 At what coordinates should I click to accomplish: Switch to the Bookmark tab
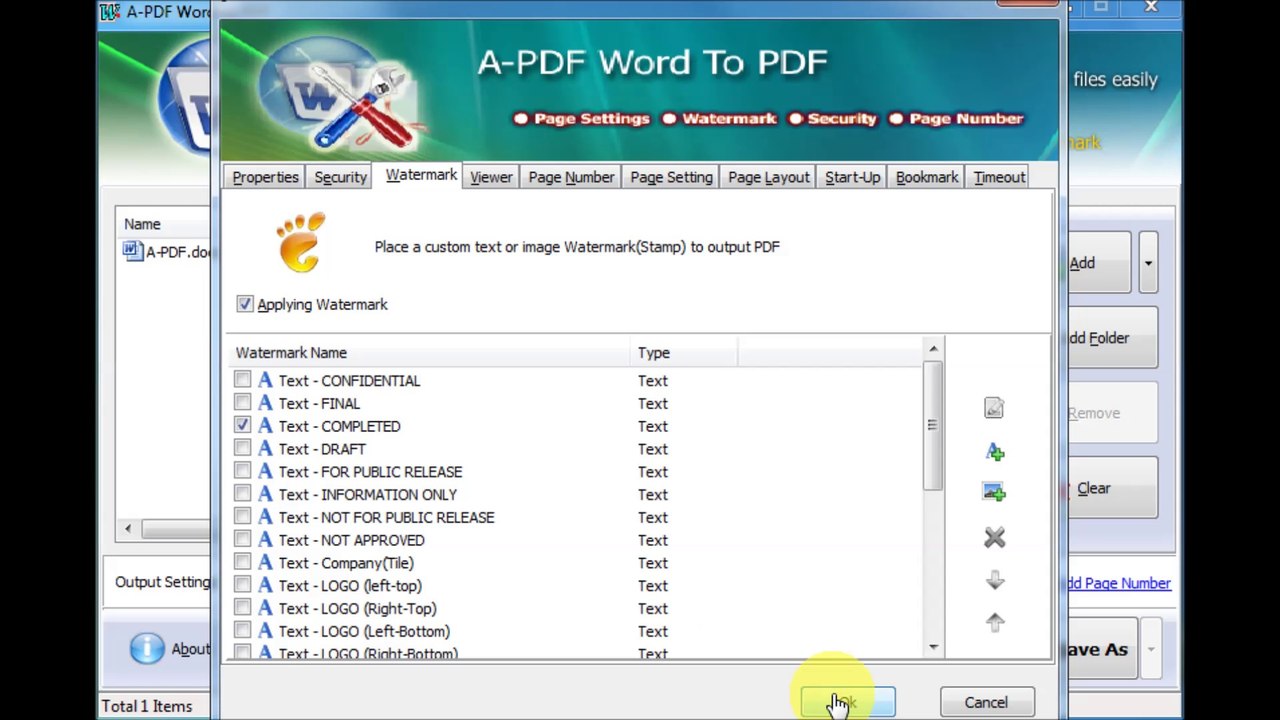(x=926, y=177)
